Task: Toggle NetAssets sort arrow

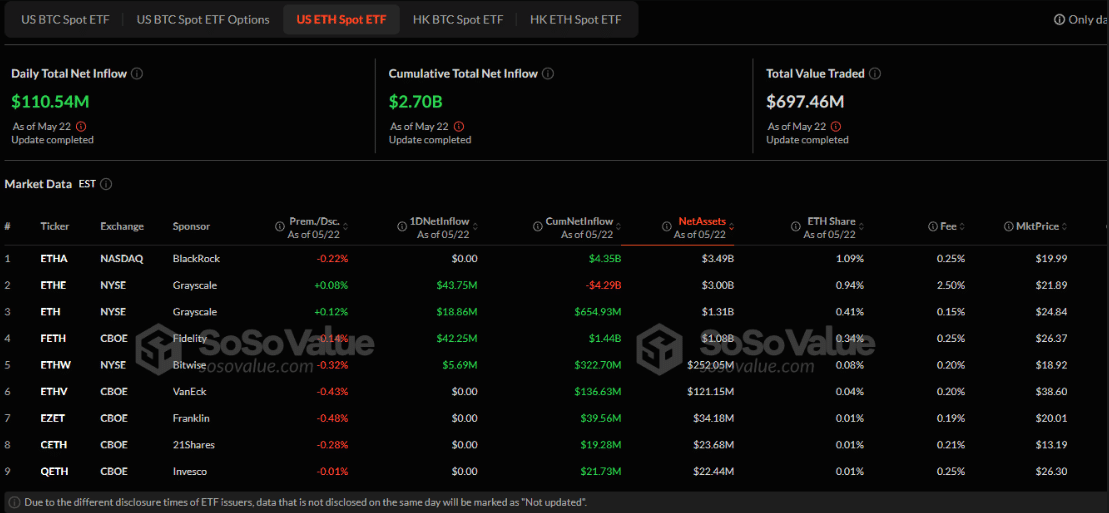Action: coord(731,227)
